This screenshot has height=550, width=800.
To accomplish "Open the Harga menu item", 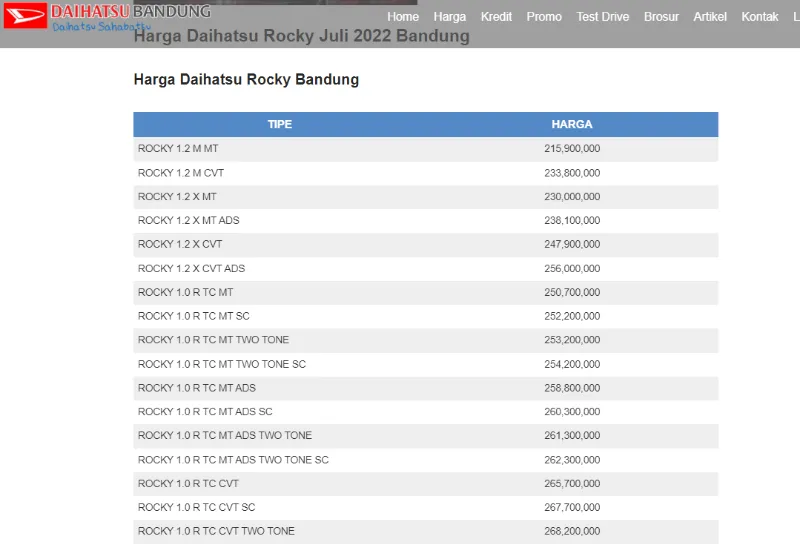I will [x=449, y=17].
